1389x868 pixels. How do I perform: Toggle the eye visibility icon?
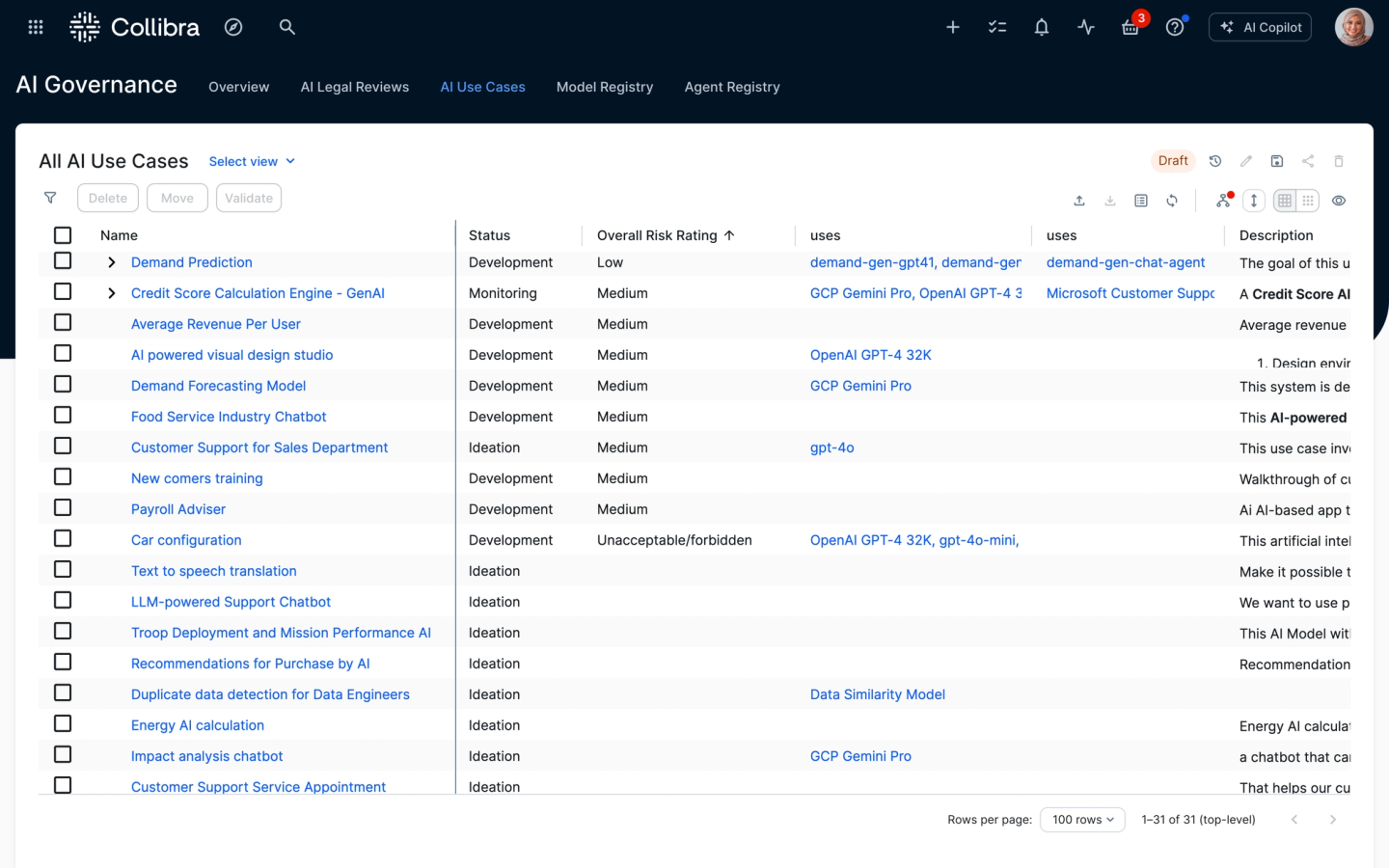click(x=1339, y=201)
